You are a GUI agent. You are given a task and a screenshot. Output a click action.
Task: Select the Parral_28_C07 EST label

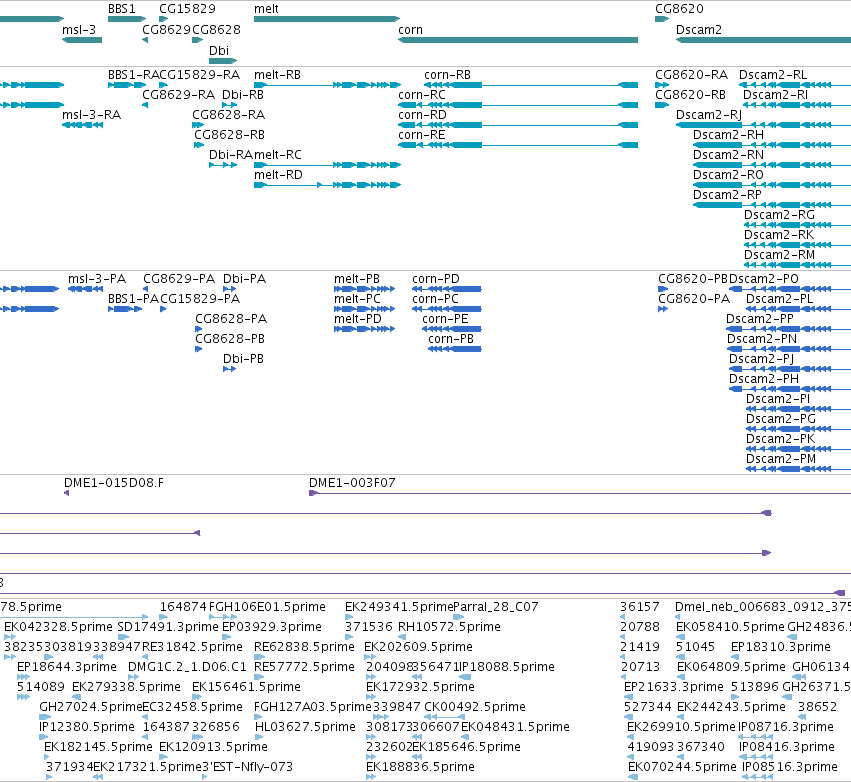pyautogui.click(x=496, y=607)
